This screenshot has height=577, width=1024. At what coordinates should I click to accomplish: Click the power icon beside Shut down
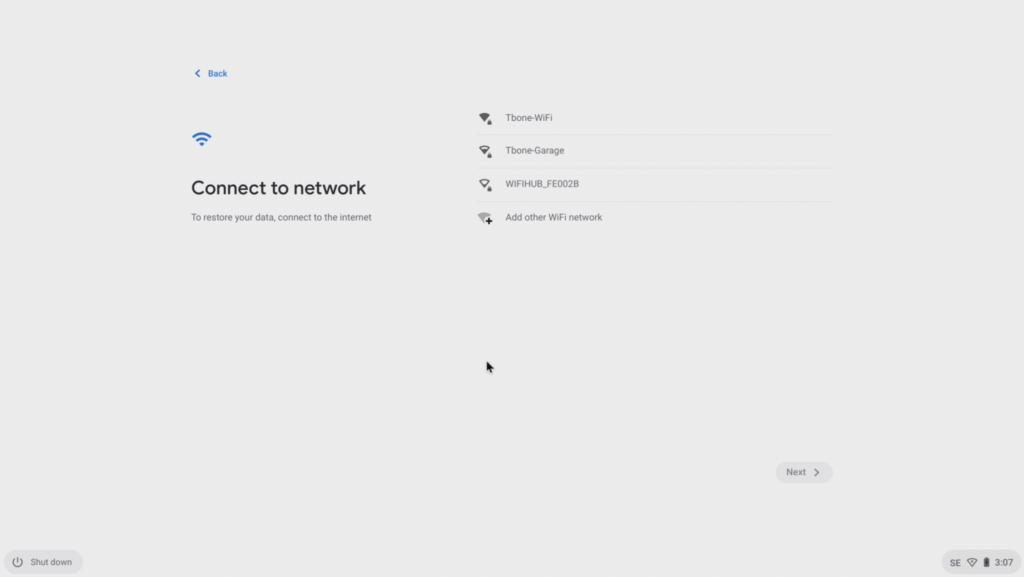(18, 562)
